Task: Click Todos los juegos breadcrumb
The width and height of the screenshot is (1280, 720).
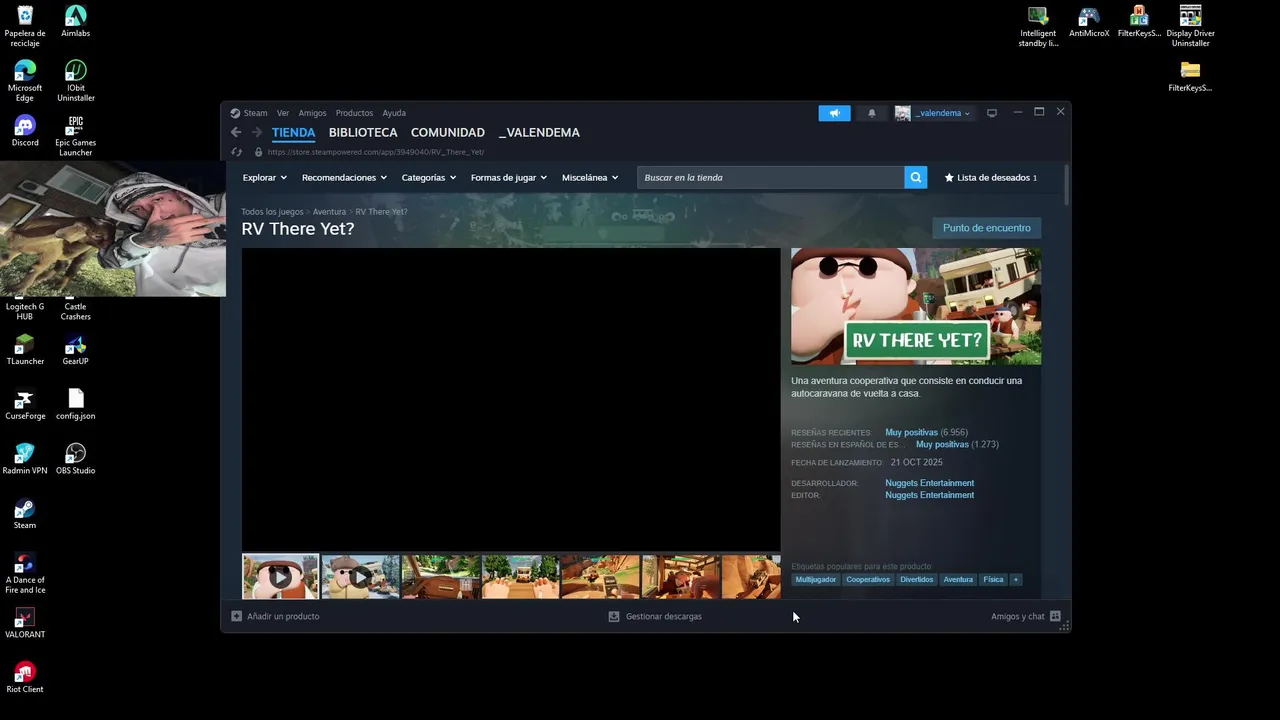Action: pos(272,212)
